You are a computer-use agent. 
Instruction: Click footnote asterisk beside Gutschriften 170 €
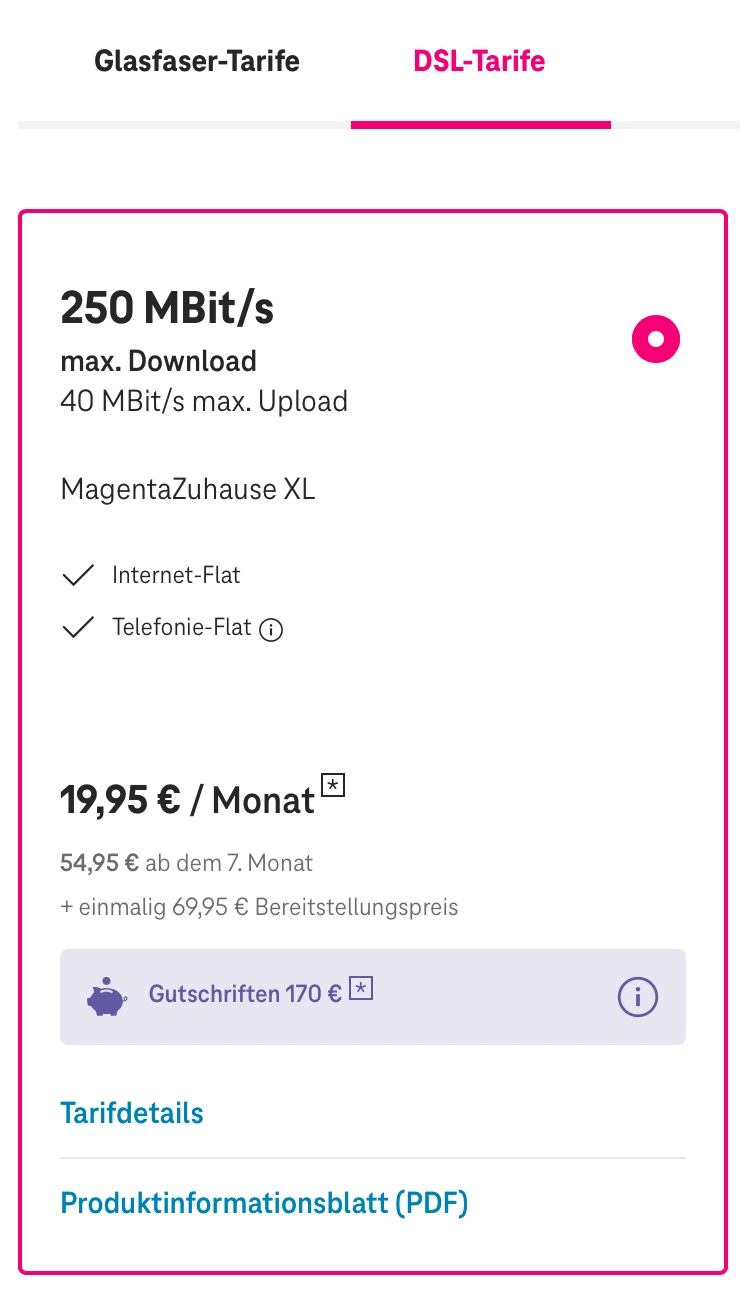[361, 991]
